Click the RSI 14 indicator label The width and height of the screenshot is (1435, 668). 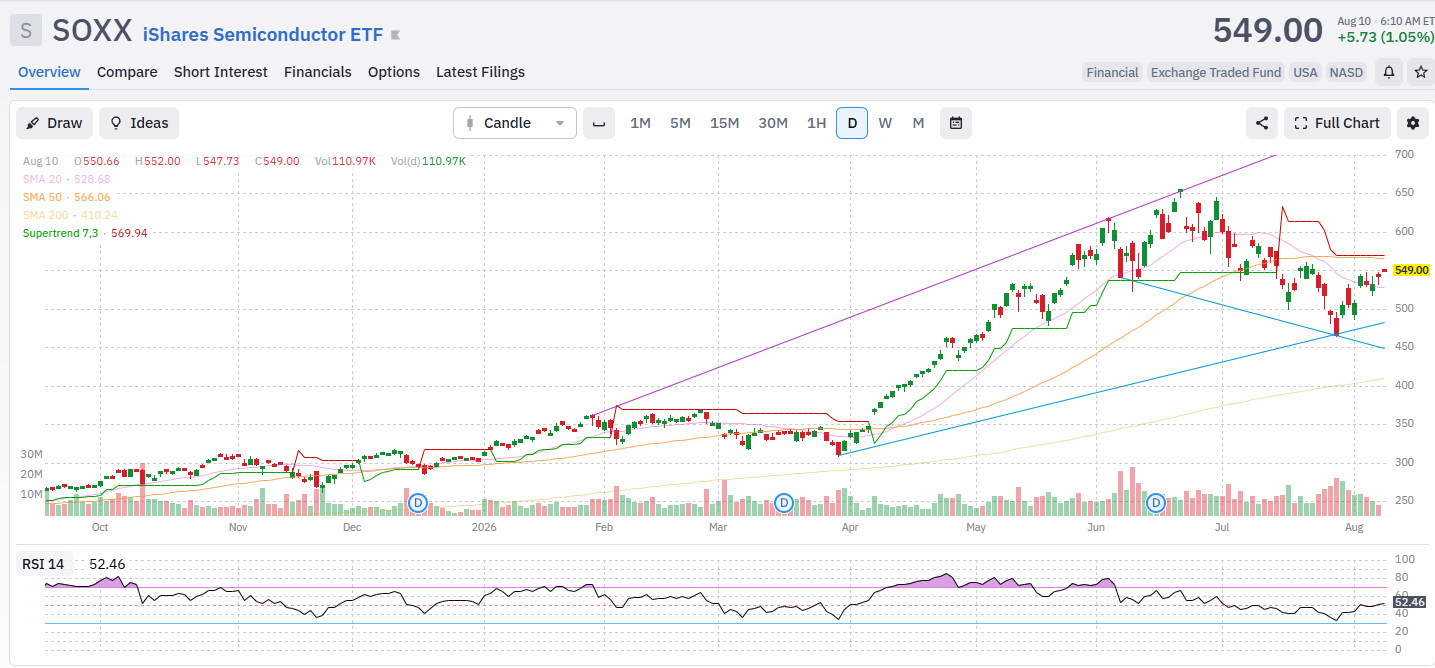click(x=43, y=564)
